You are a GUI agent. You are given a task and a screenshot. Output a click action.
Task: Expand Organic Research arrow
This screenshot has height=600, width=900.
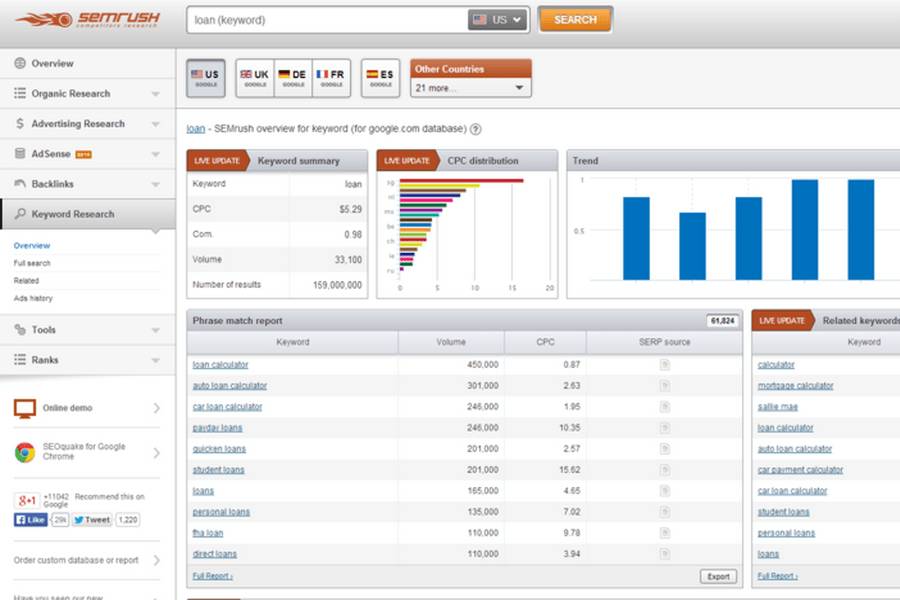pos(156,94)
